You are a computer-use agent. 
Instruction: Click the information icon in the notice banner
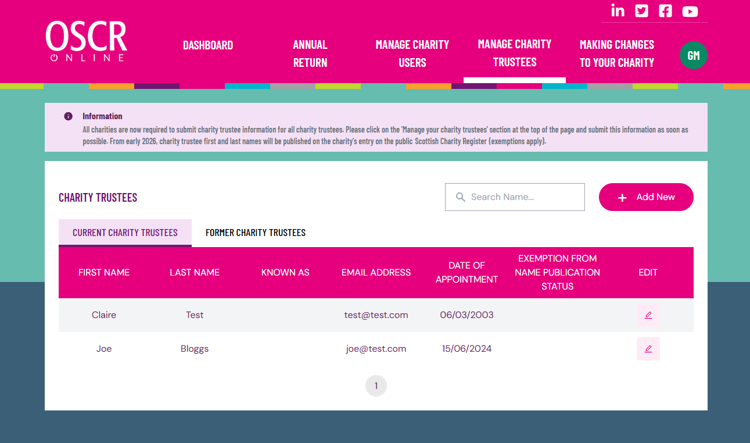pyautogui.click(x=69, y=116)
